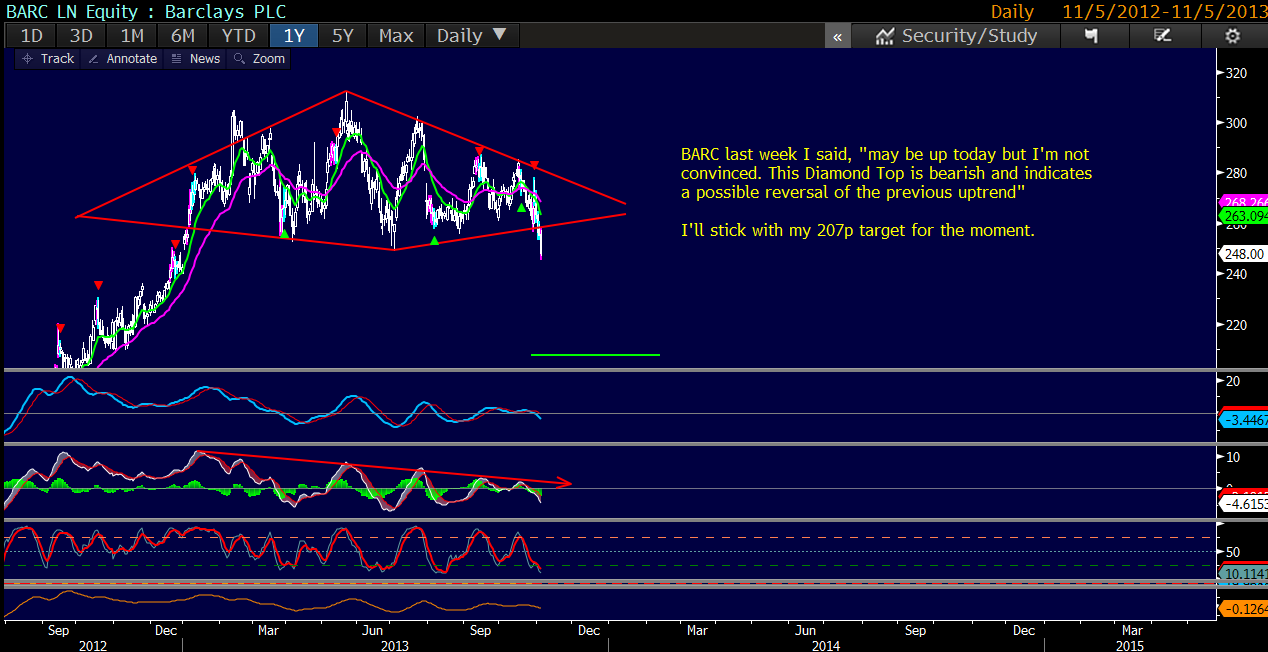Click the -0.1264 bottom indicator label
1268x652 pixels.
pyautogui.click(x=1244, y=608)
